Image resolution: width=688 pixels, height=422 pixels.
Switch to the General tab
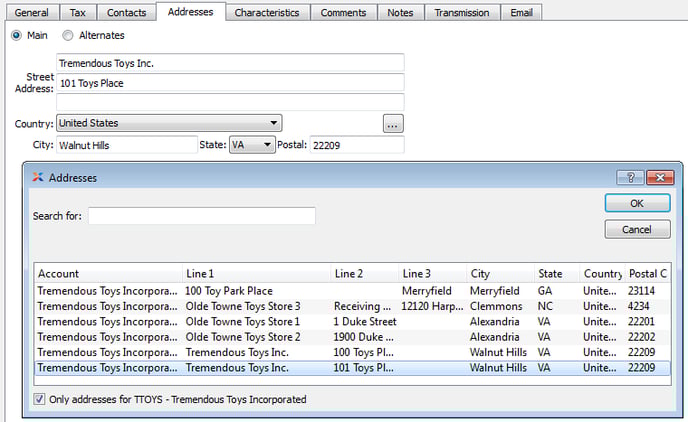32,13
